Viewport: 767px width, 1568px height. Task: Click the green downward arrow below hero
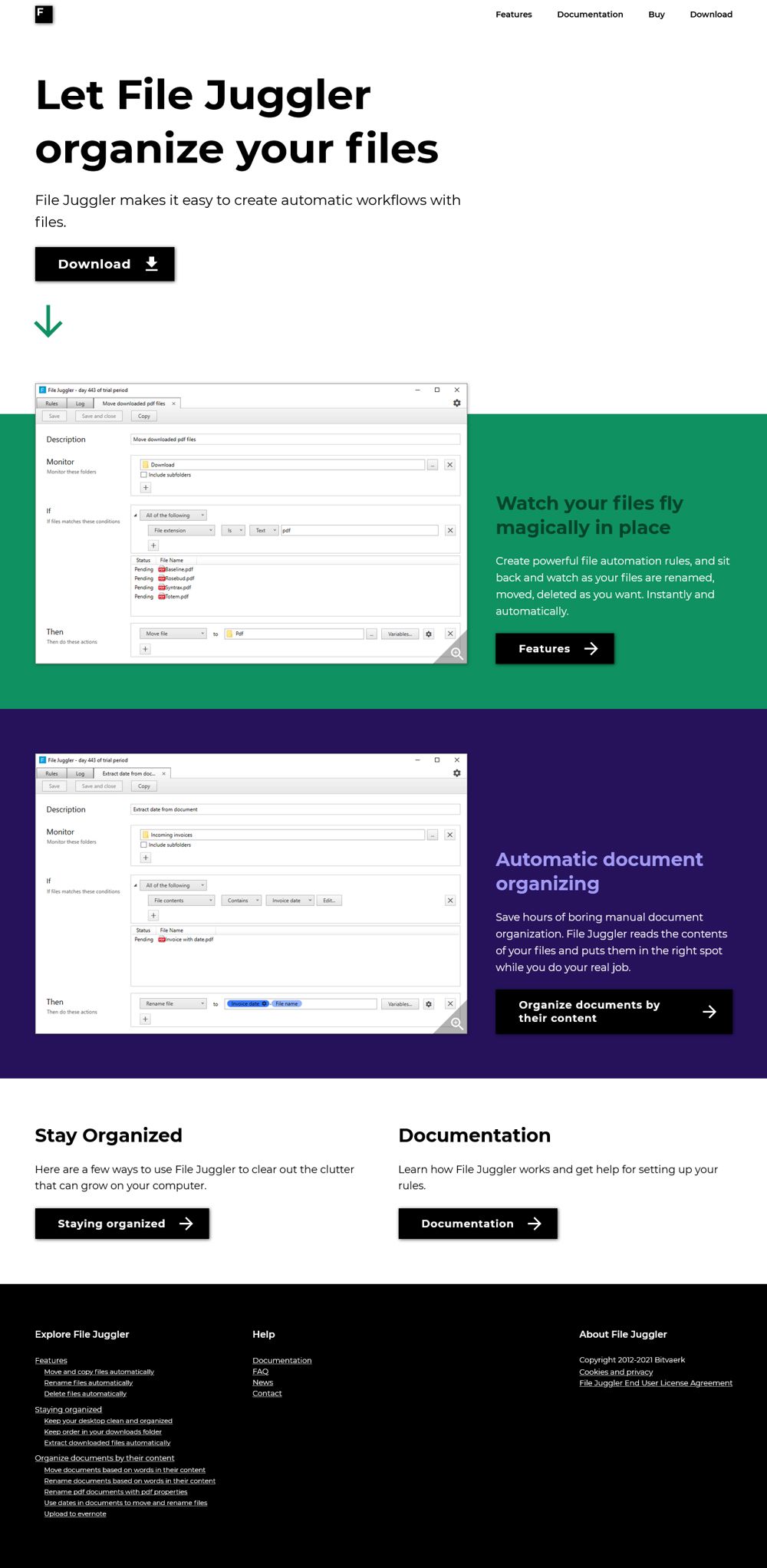(48, 321)
